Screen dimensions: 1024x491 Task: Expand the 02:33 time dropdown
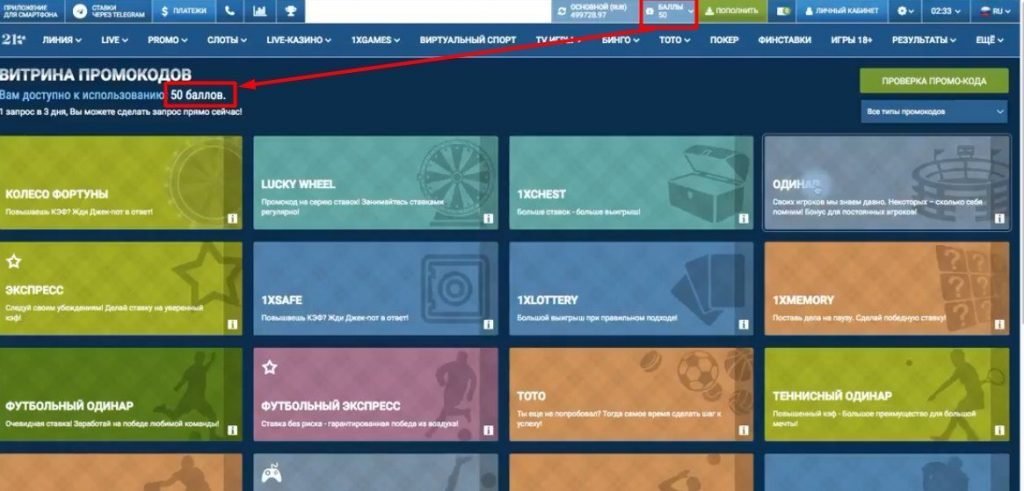(946, 11)
